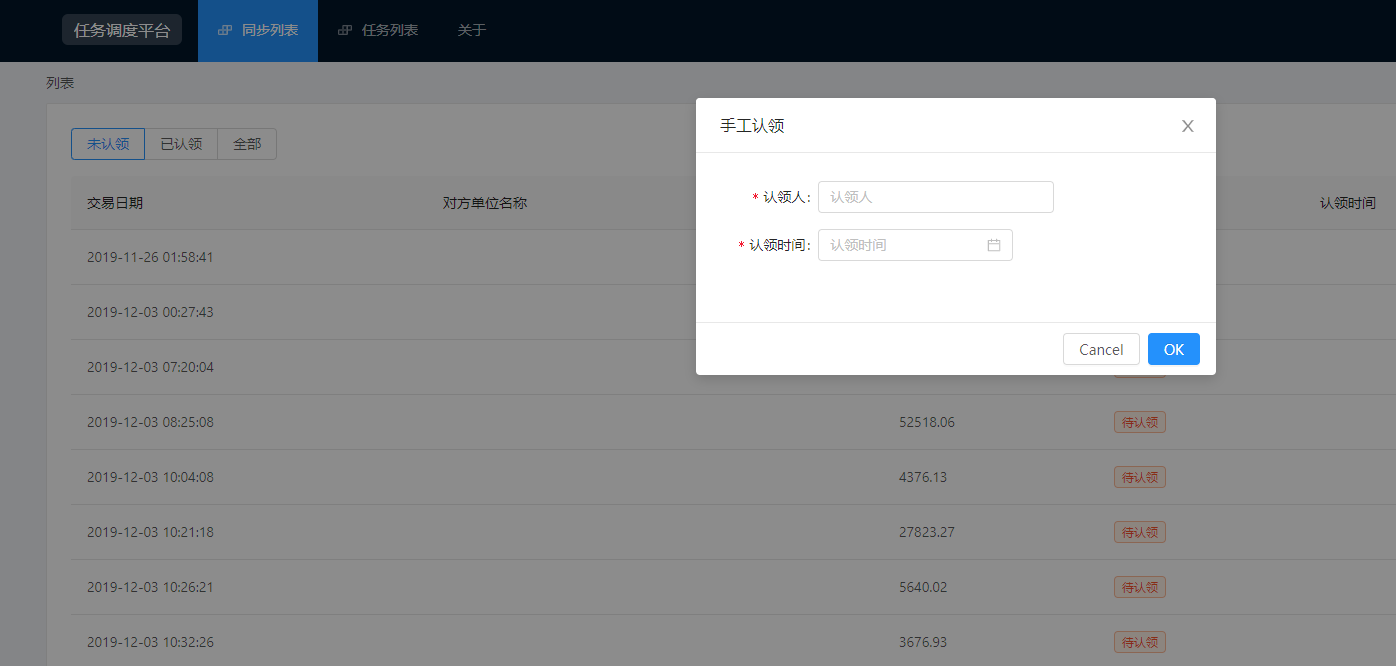1396x666 pixels.
Task: Select row dated 2019-12-03 07:20:04
Action: pyautogui.click(x=733, y=367)
